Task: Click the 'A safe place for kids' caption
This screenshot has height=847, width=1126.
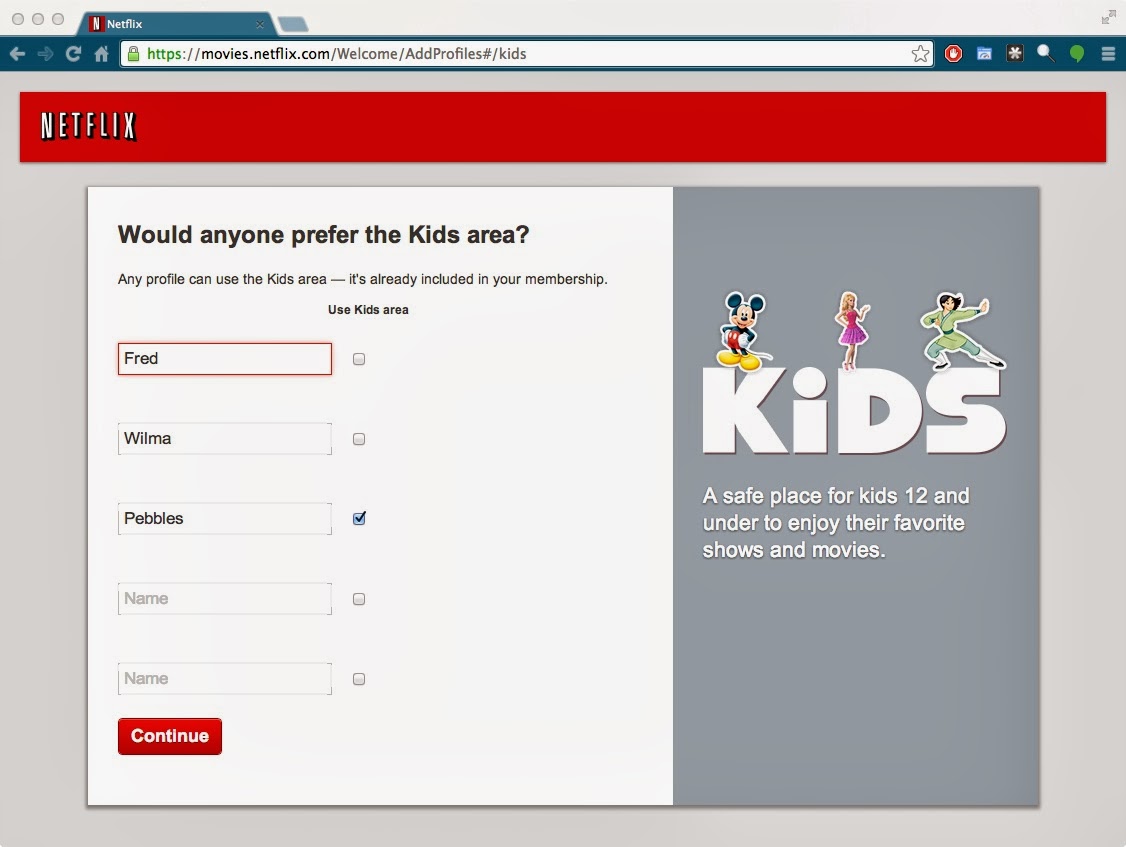Action: pyautogui.click(x=836, y=522)
